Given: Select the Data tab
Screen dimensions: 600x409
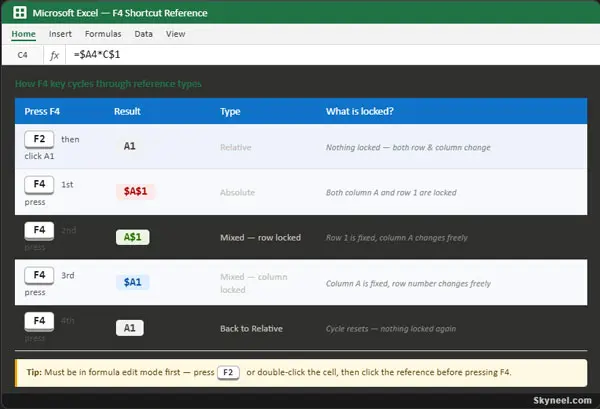Looking at the screenshot, I should (143, 34).
